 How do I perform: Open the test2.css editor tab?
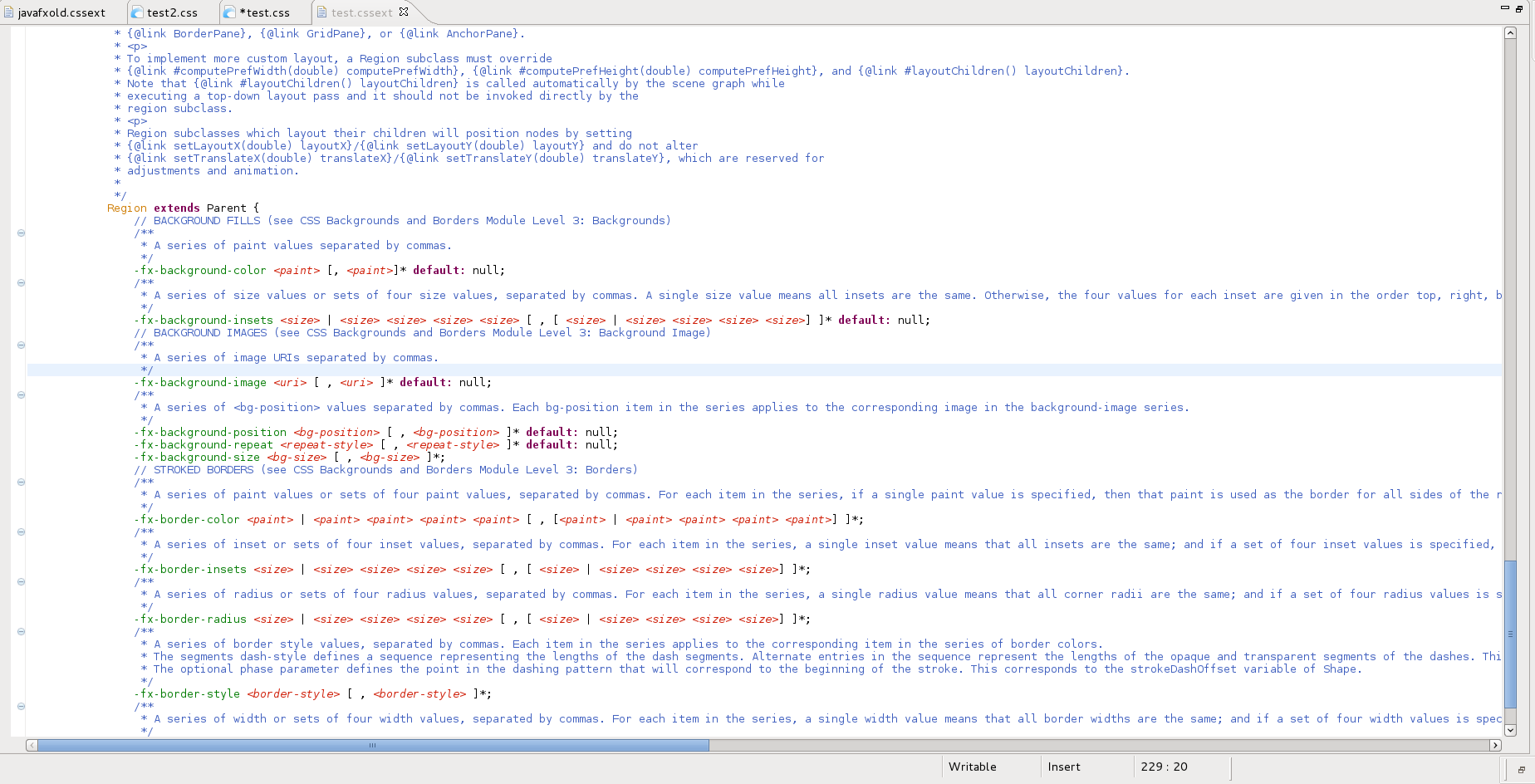tap(172, 12)
